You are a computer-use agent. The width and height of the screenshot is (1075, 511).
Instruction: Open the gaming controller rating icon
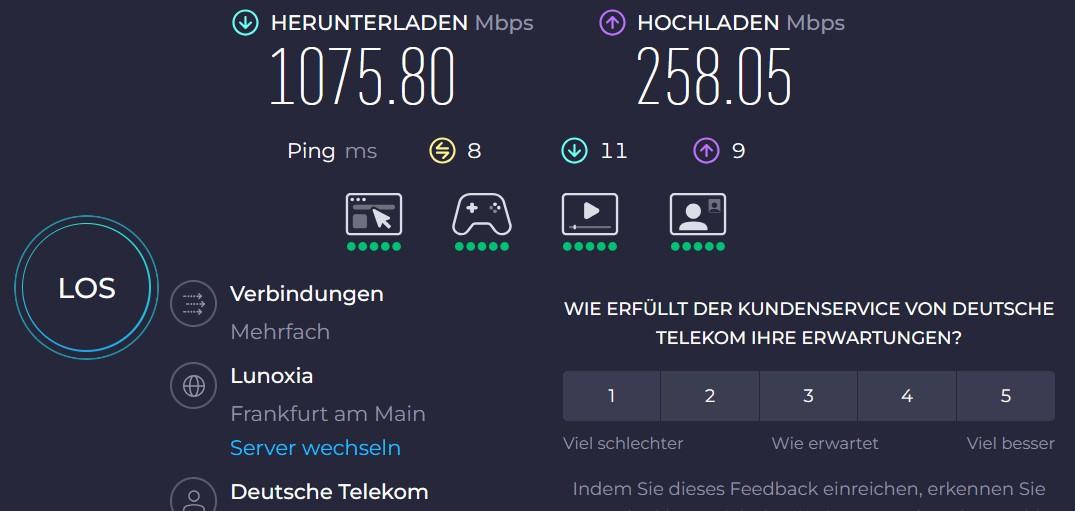pos(482,214)
